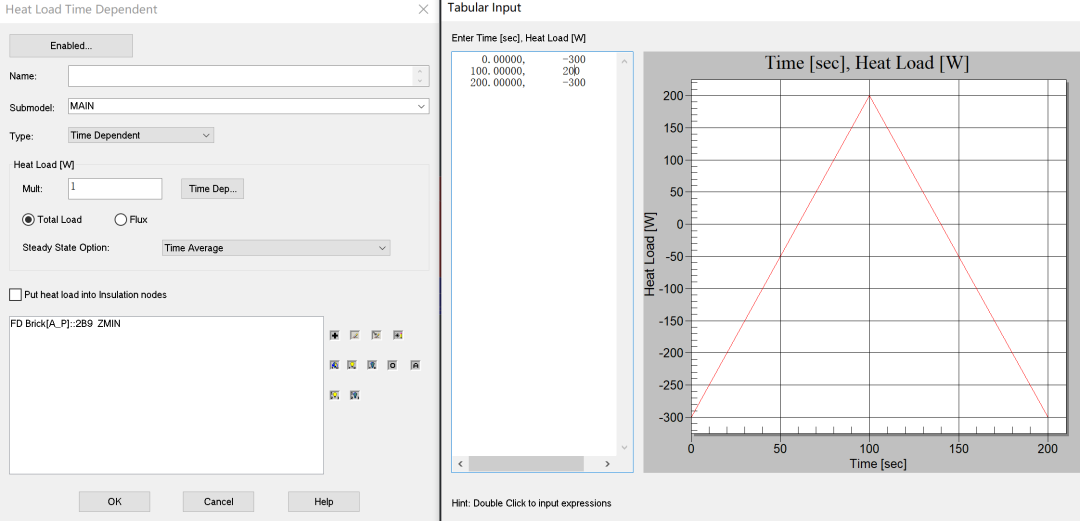Click the blue bulb icon in bottom row
The image size is (1080, 521).
(354, 395)
